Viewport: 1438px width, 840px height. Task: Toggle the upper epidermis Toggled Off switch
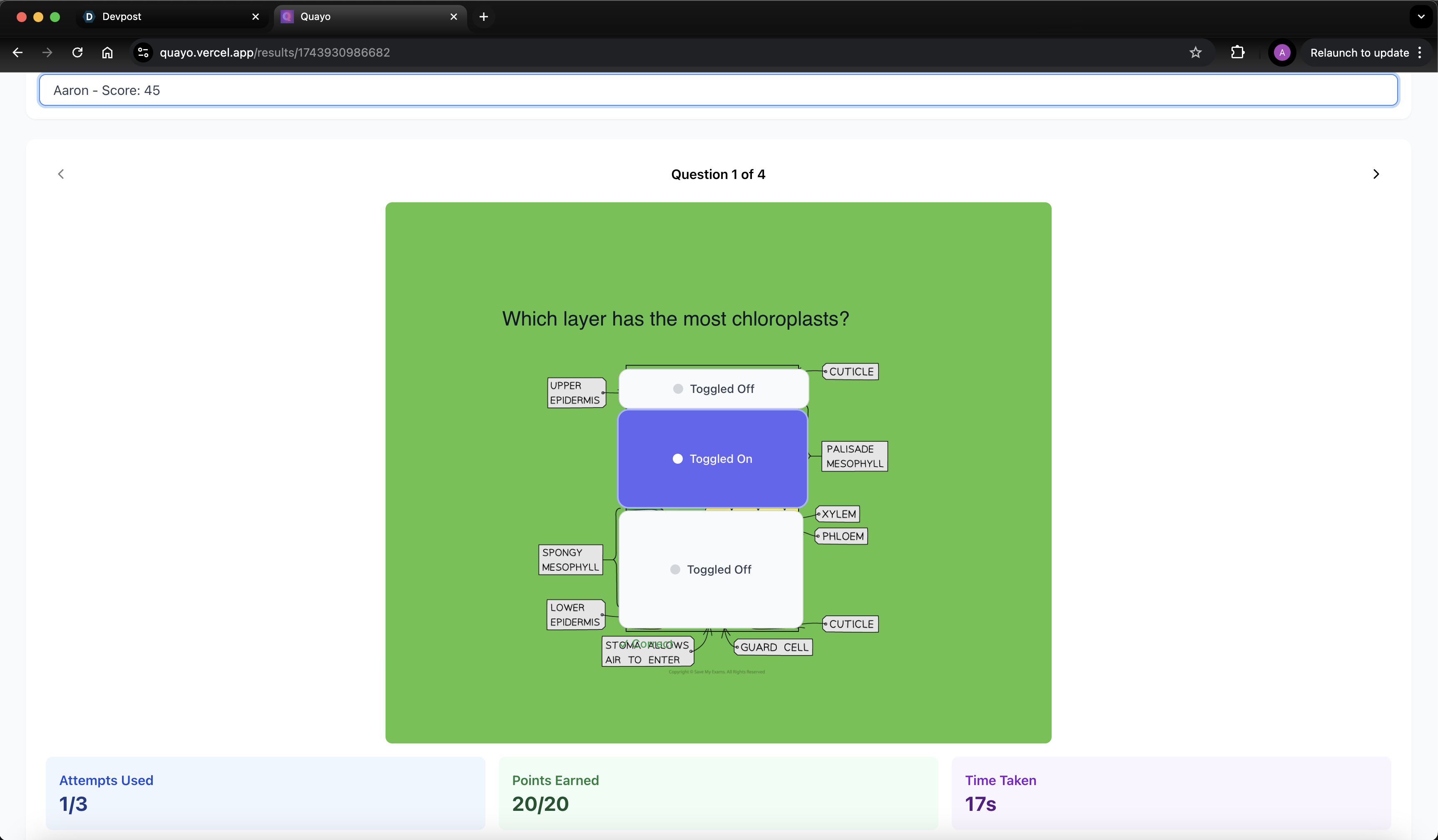tap(713, 389)
